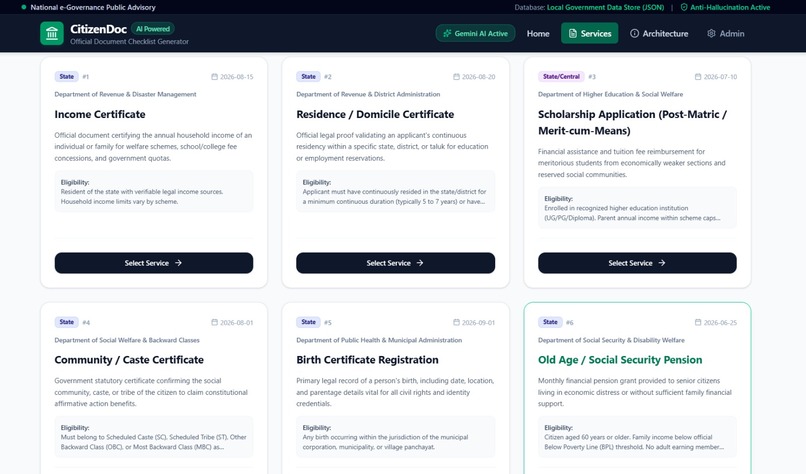Click the AI Powered badge

pos(153,29)
